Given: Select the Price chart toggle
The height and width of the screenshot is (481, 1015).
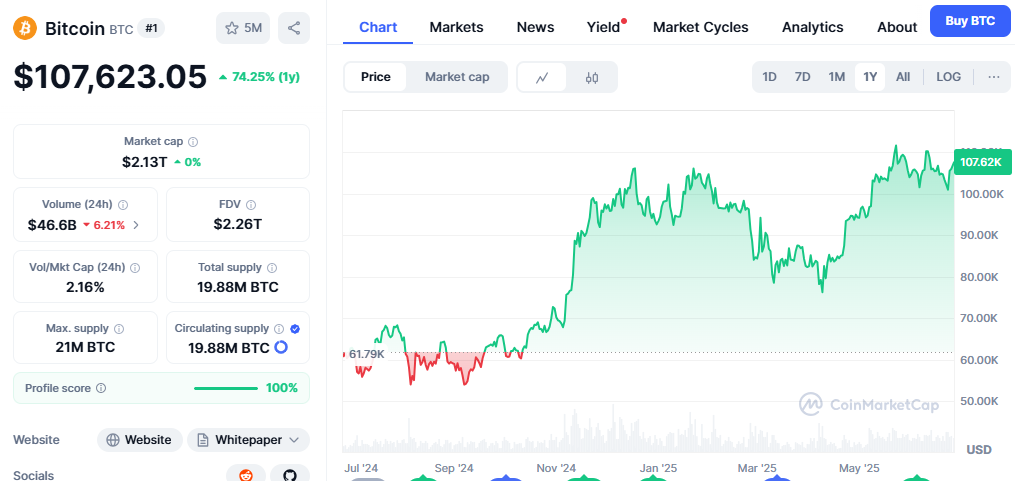Looking at the screenshot, I should coord(375,77).
